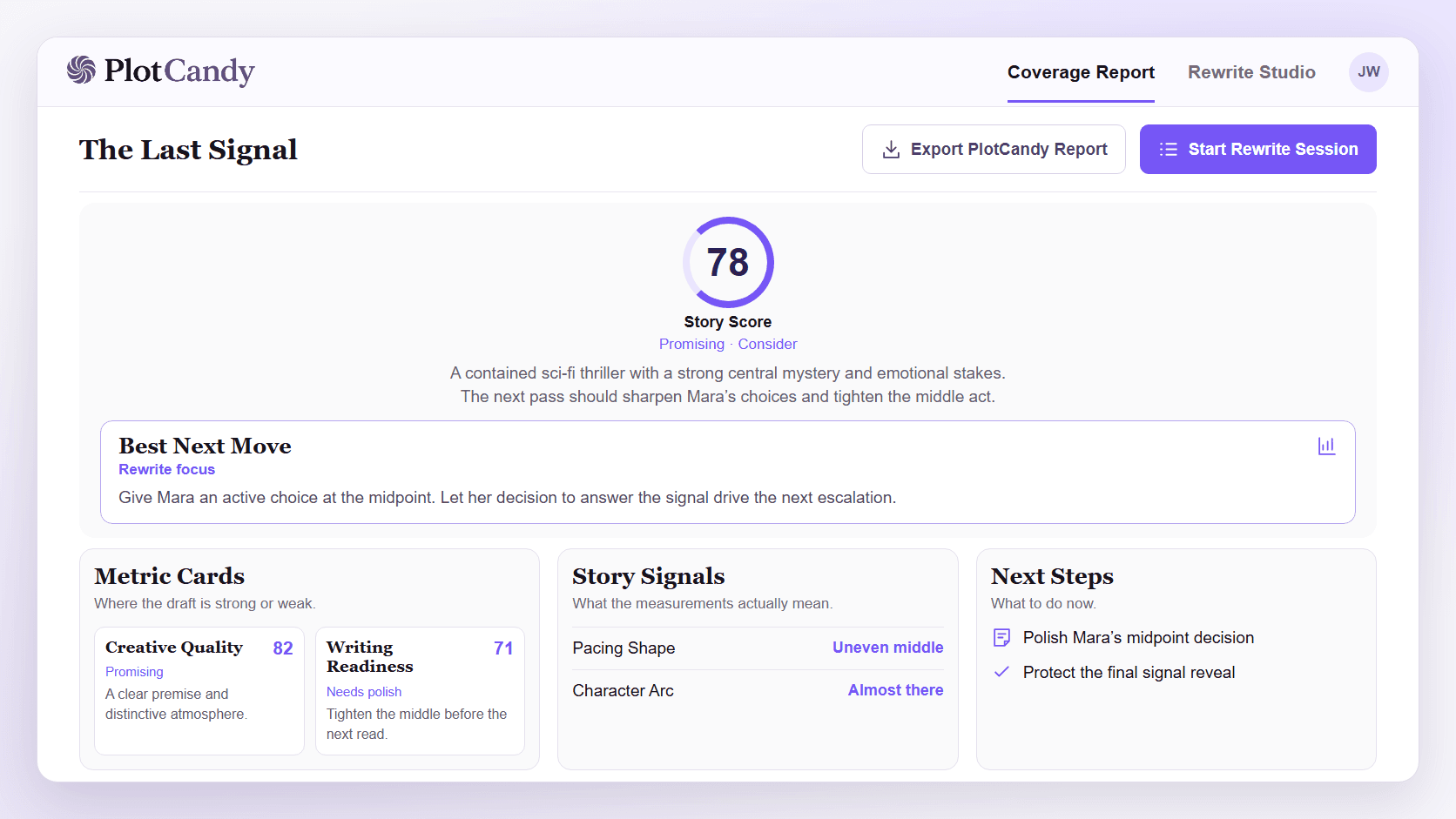Click the Metric Cards heading
Image resolution: width=1456 pixels, height=819 pixels.
(x=169, y=576)
